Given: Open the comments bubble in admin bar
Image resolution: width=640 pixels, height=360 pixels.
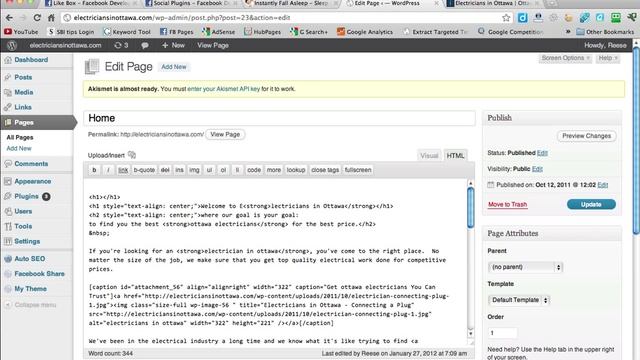Looking at the screenshot, I should pyautogui.click(x=144, y=46).
